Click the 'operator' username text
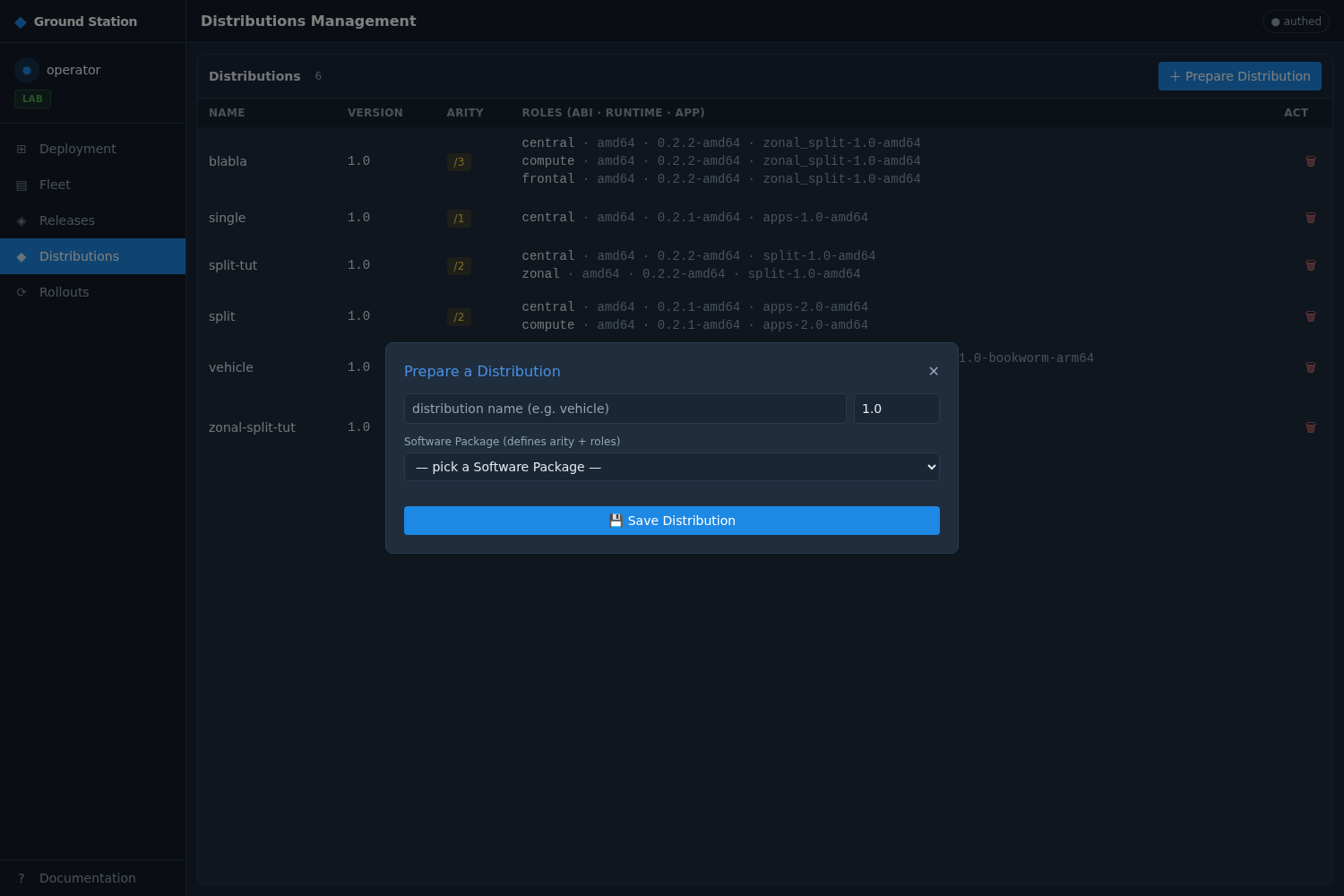 [x=73, y=70]
